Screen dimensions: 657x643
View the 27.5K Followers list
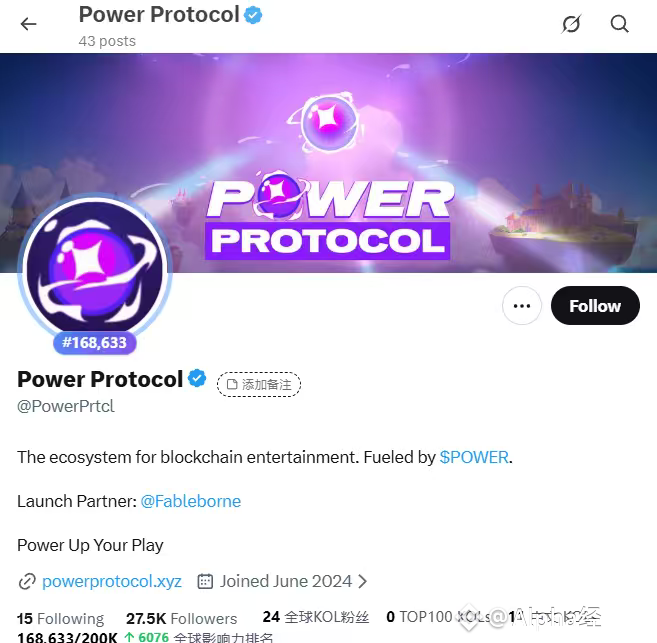pyautogui.click(x=181, y=618)
